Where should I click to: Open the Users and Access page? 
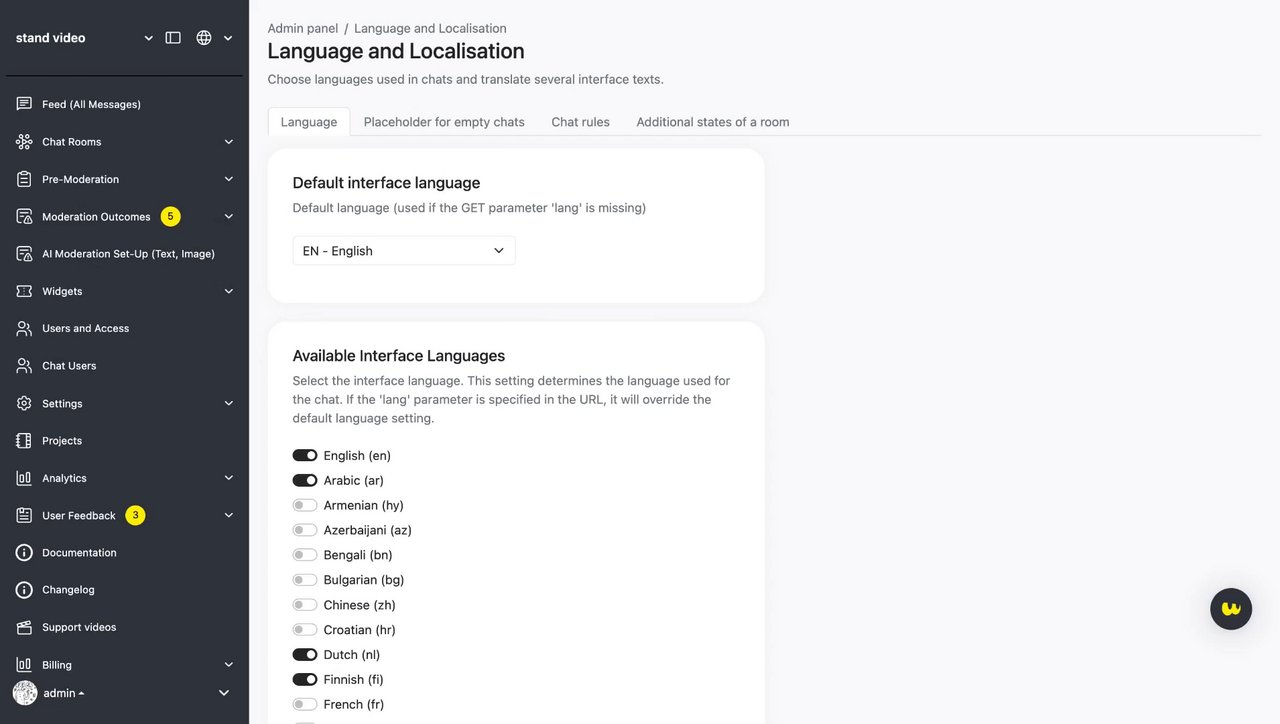pos(85,328)
